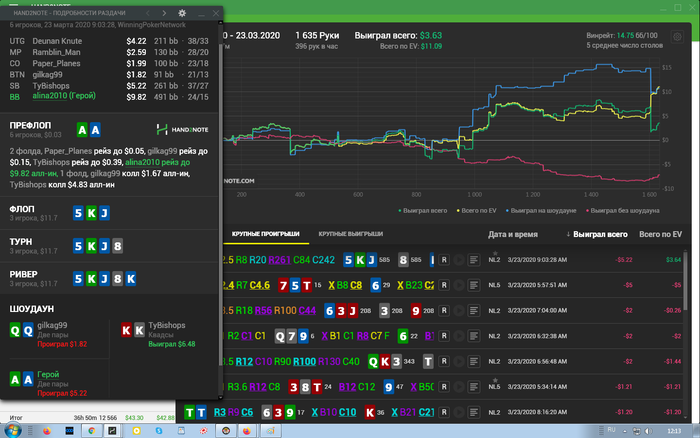Viewport: 700px width, 438px height.
Task: Go to next hand with right arrow
Action: tap(164, 13)
